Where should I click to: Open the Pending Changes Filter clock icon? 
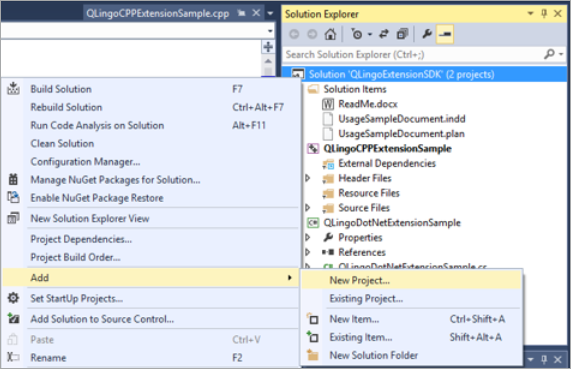pyautogui.click(x=357, y=34)
